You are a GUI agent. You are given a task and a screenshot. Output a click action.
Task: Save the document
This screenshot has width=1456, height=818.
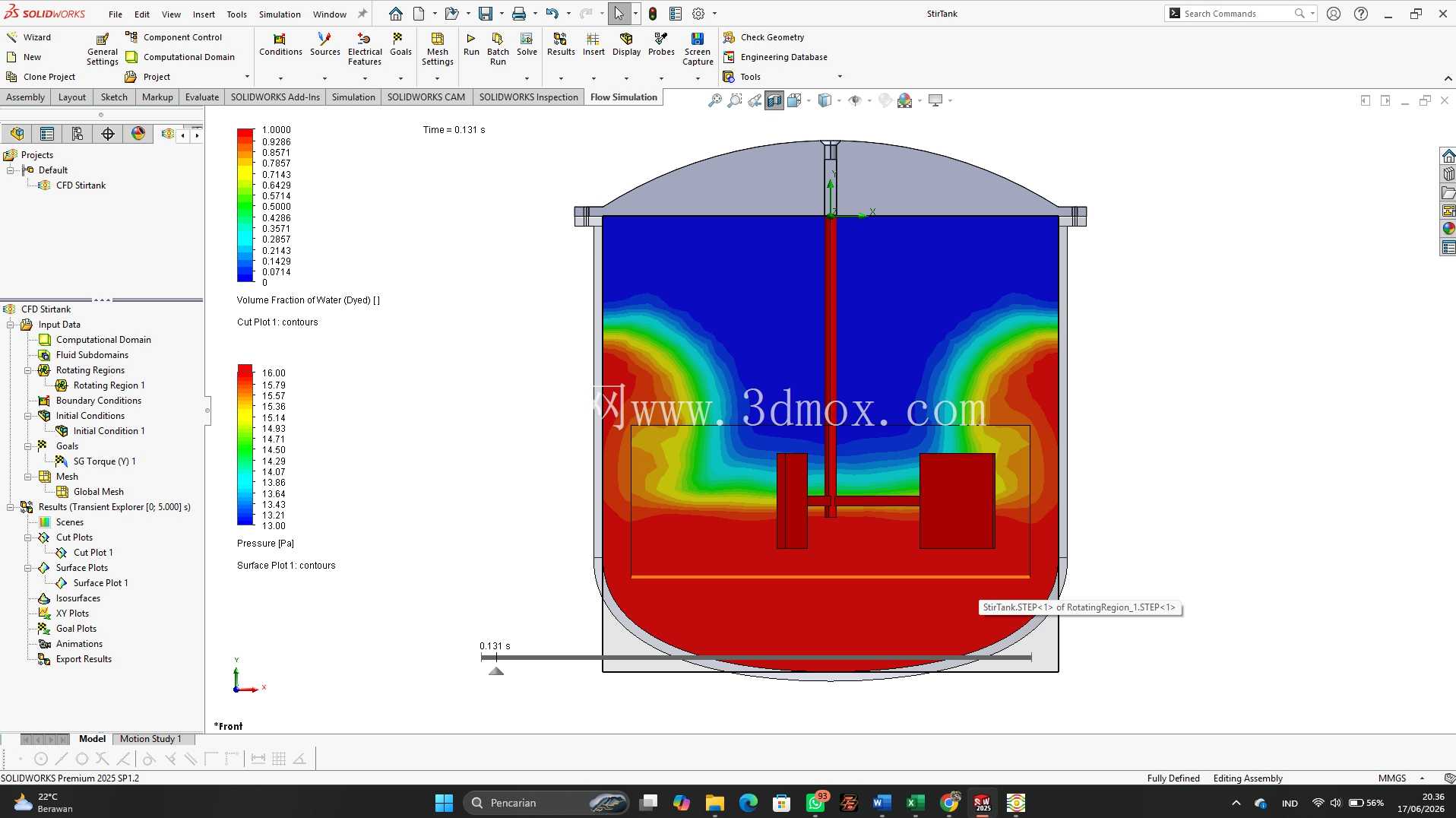point(485,14)
